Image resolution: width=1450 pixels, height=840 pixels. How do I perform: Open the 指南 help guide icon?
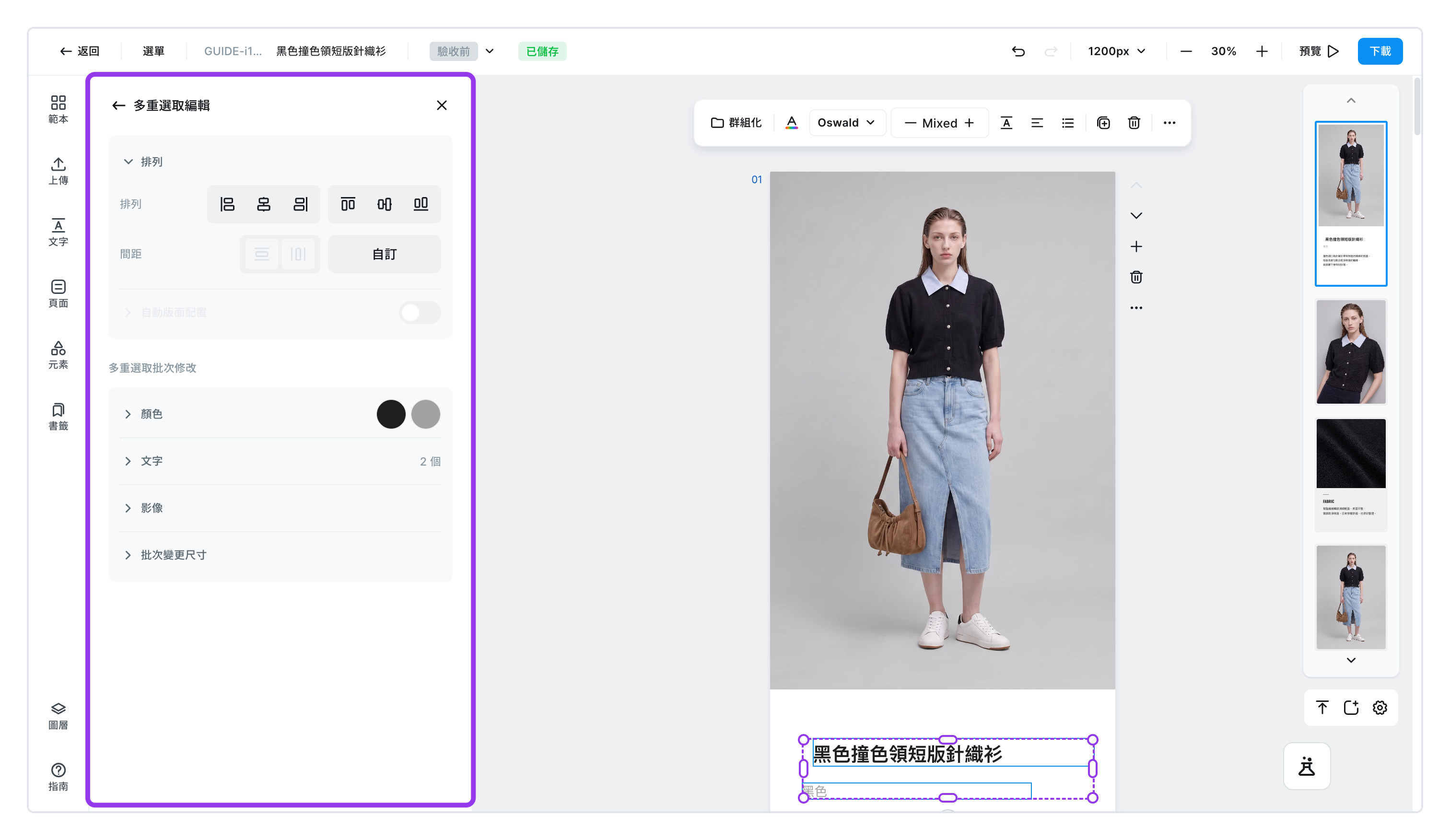[58, 777]
